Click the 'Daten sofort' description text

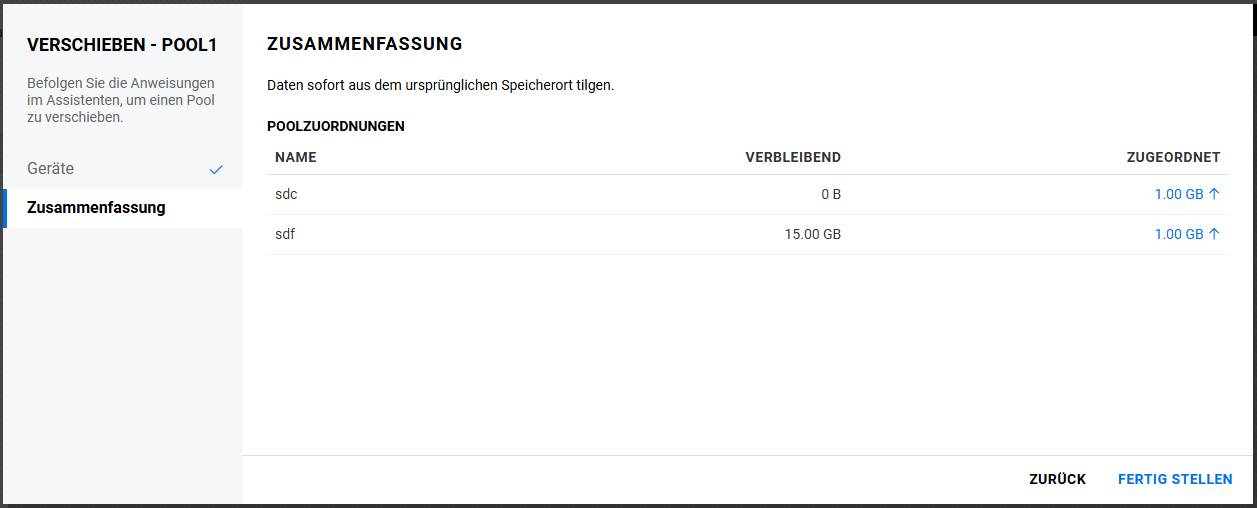point(440,85)
